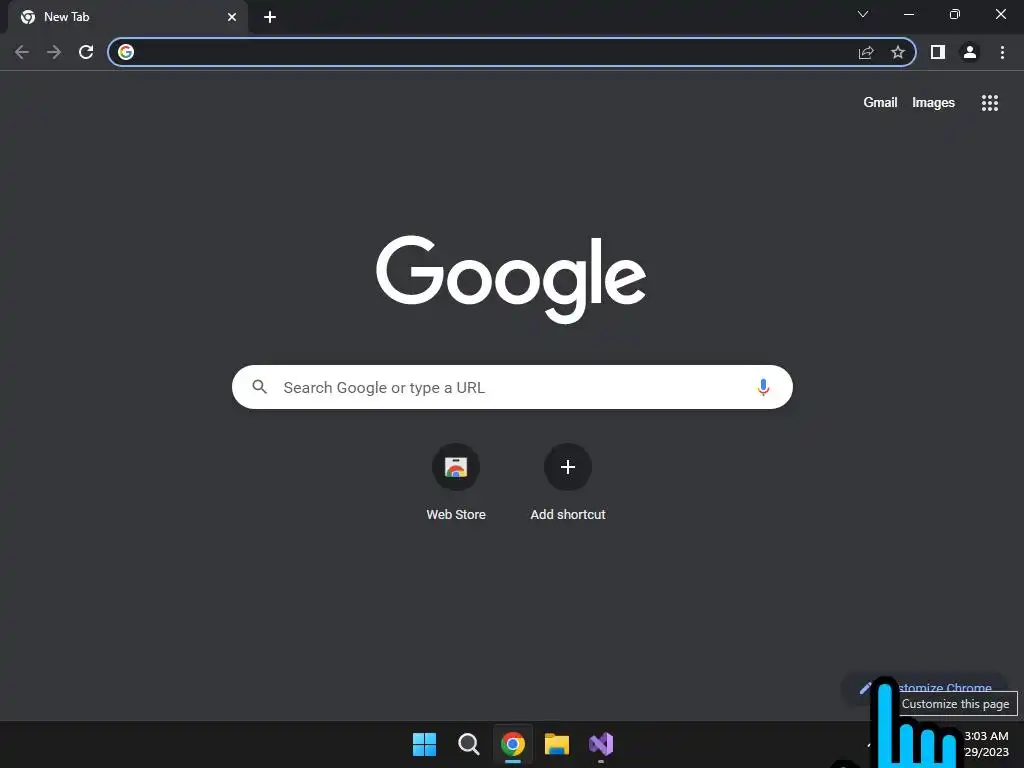The height and width of the screenshot is (768, 1024).
Task: Expand the tab search dropdown arrow
Action: tap(863, 14)
